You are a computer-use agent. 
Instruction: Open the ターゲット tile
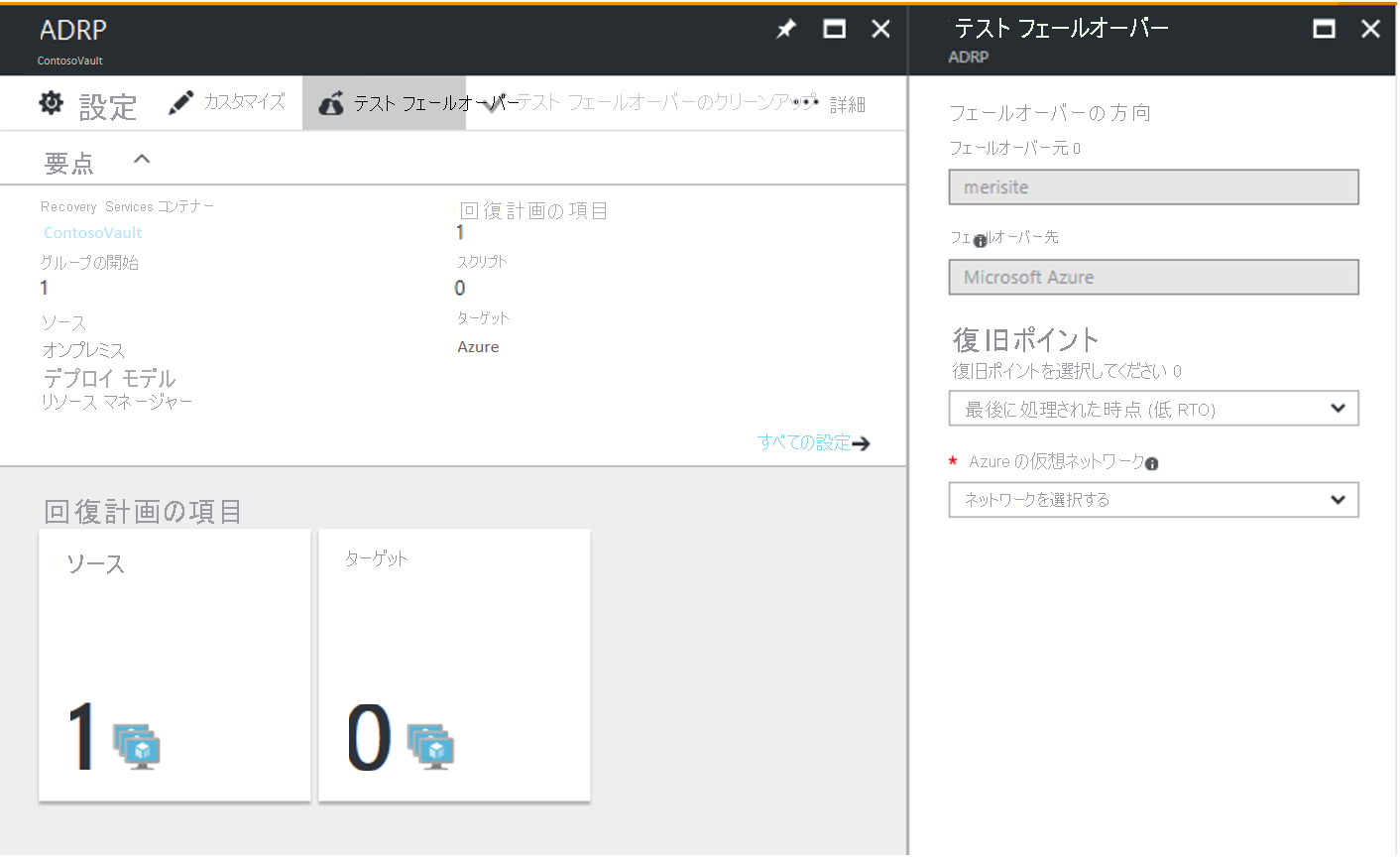[454, 665]
